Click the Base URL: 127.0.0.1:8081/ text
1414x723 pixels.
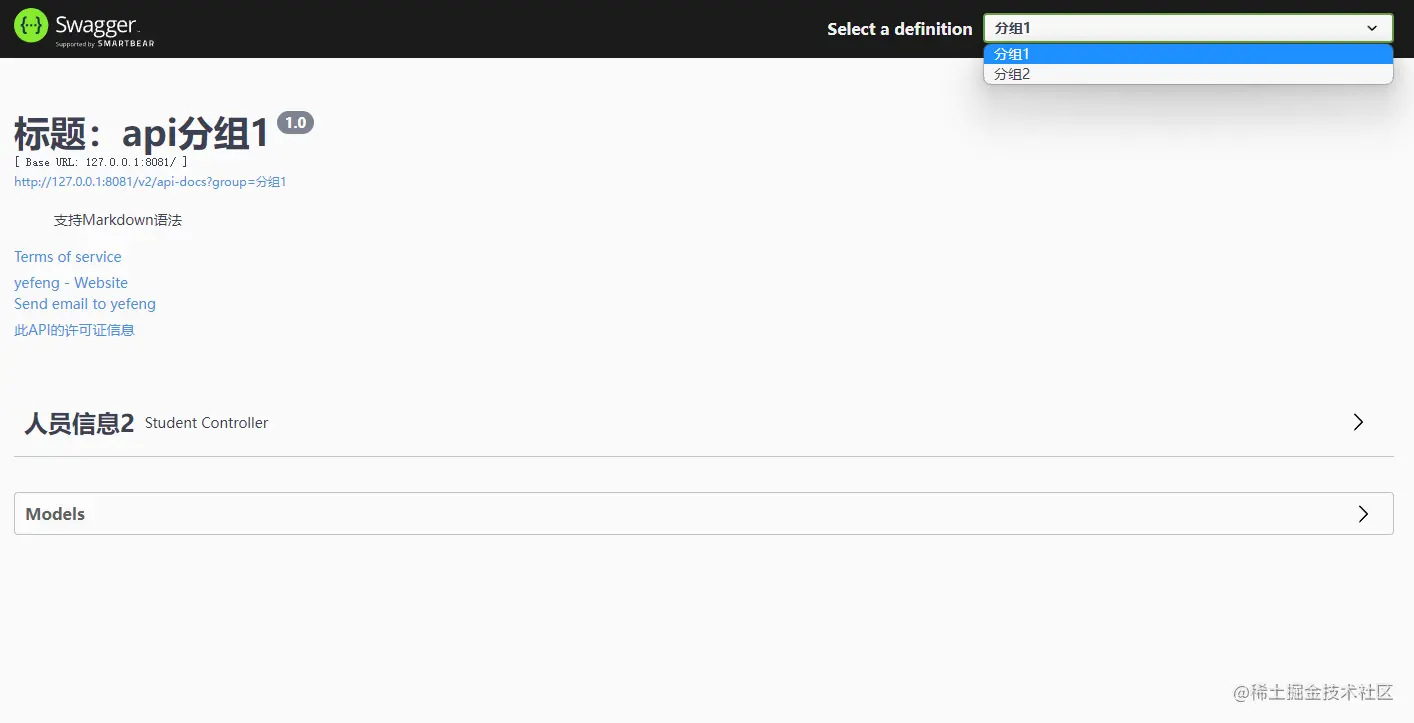point(100,162)
